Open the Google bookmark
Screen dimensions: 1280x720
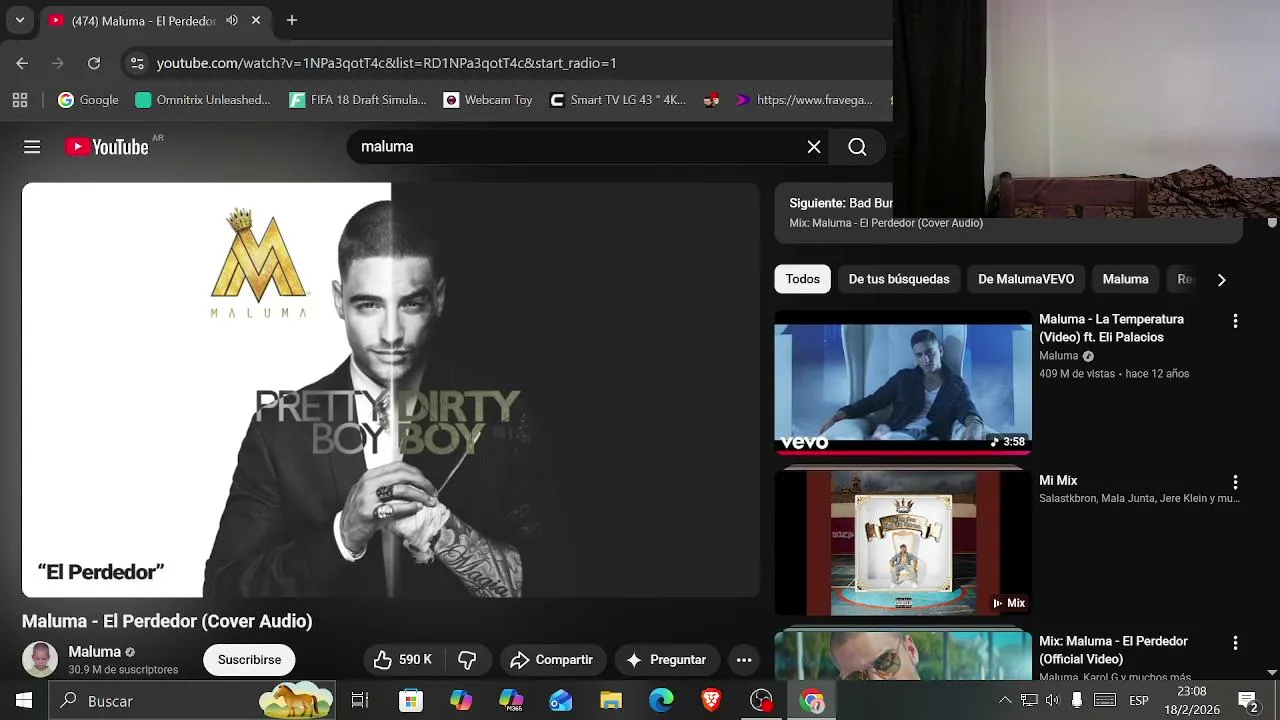[88, 100]
